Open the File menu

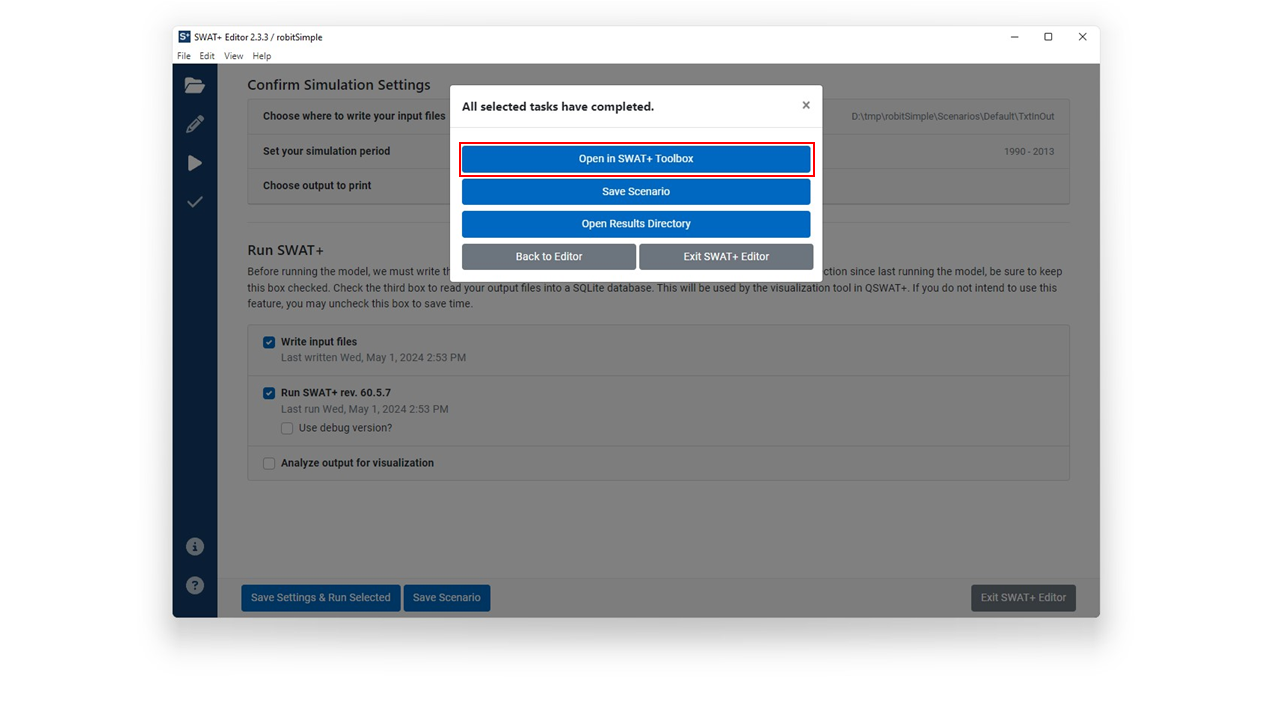184,56
